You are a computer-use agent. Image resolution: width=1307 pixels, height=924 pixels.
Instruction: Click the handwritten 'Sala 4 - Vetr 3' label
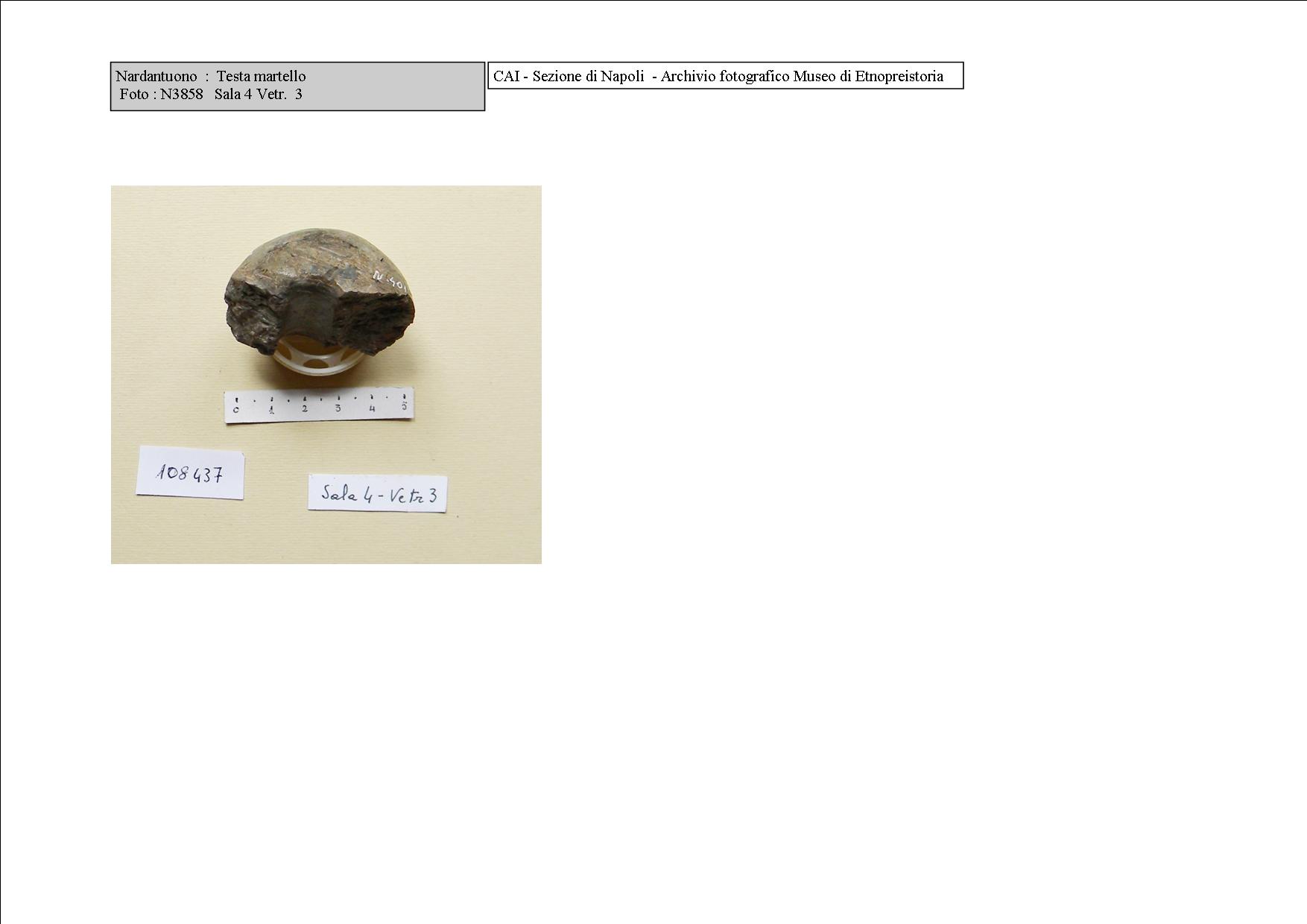(x=378, y=494)
